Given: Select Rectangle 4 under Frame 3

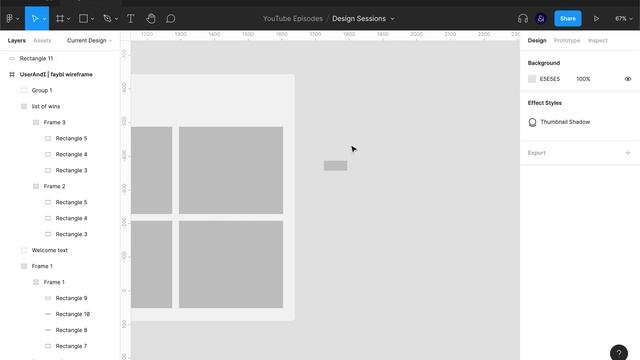Looking at the screenshot, I should pyautogui.click(x=71, y=154).
